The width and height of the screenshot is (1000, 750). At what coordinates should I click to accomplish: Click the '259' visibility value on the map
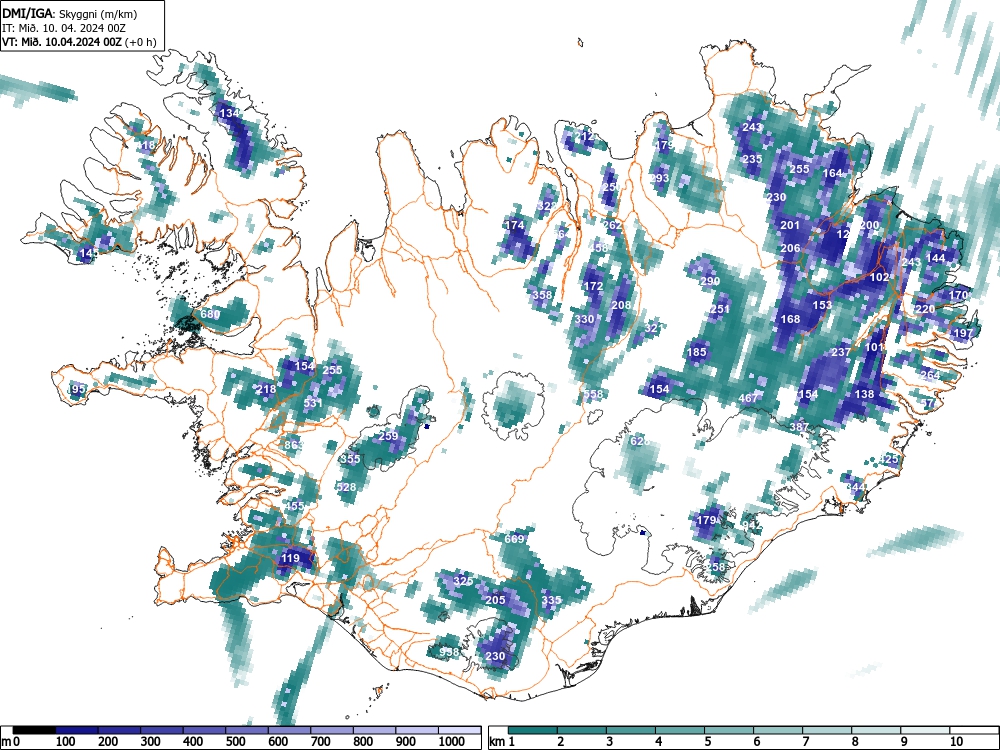tap(388, 436)
